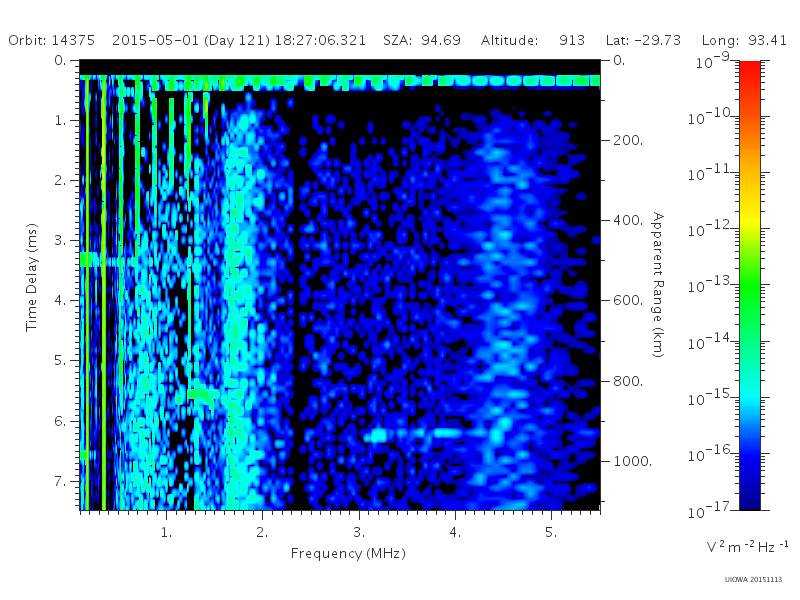Click the time delay tick label '5.'
The height and width of the screenshot is (600, 800).
[x=60, y=361]
